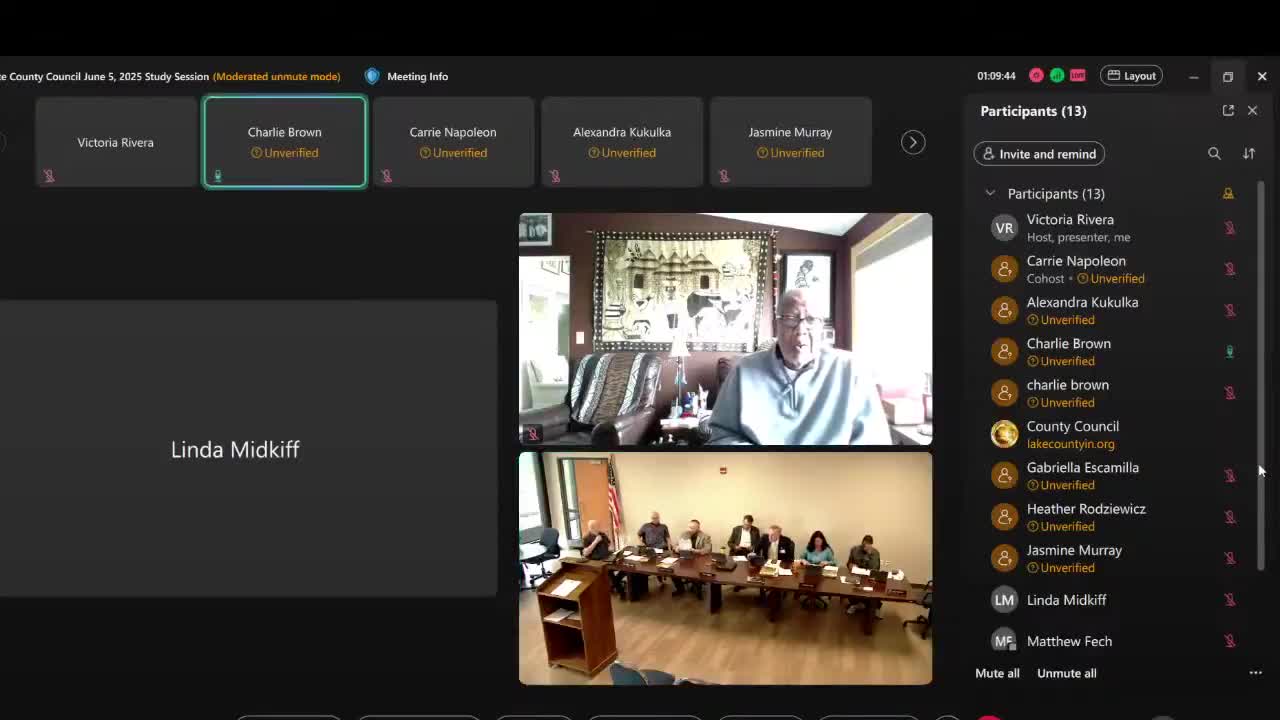The image size is (1280, 720).
Task: Click Carrie Napoleon's avatar icon
Action: tap(1004, 269)
